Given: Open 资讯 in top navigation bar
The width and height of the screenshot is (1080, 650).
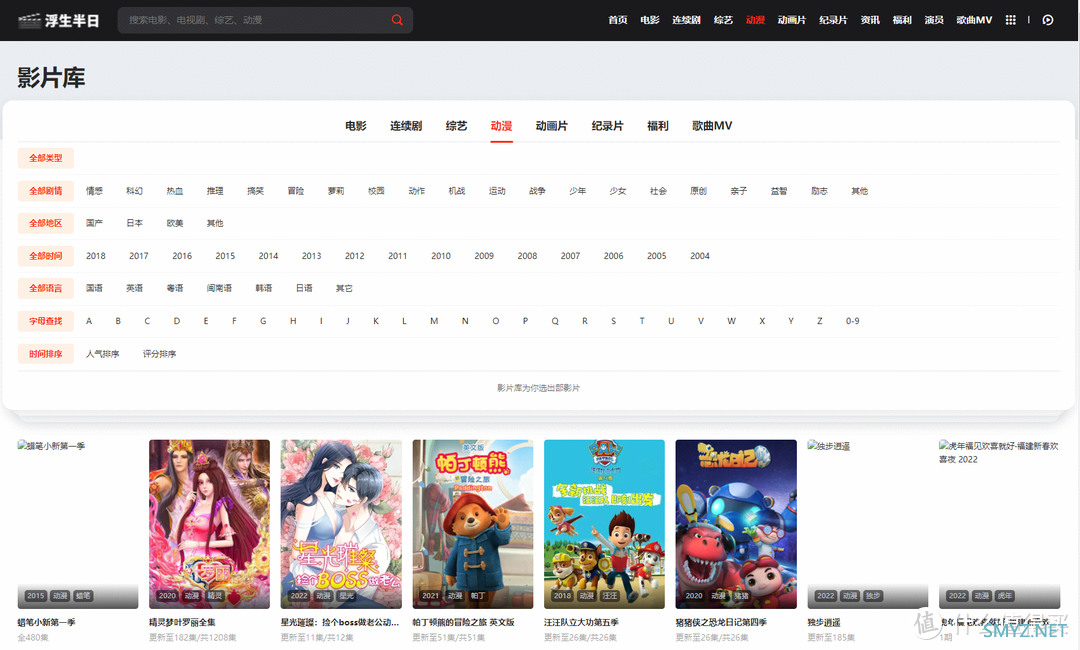Looking at the screenshot, I should click(870, 20).
